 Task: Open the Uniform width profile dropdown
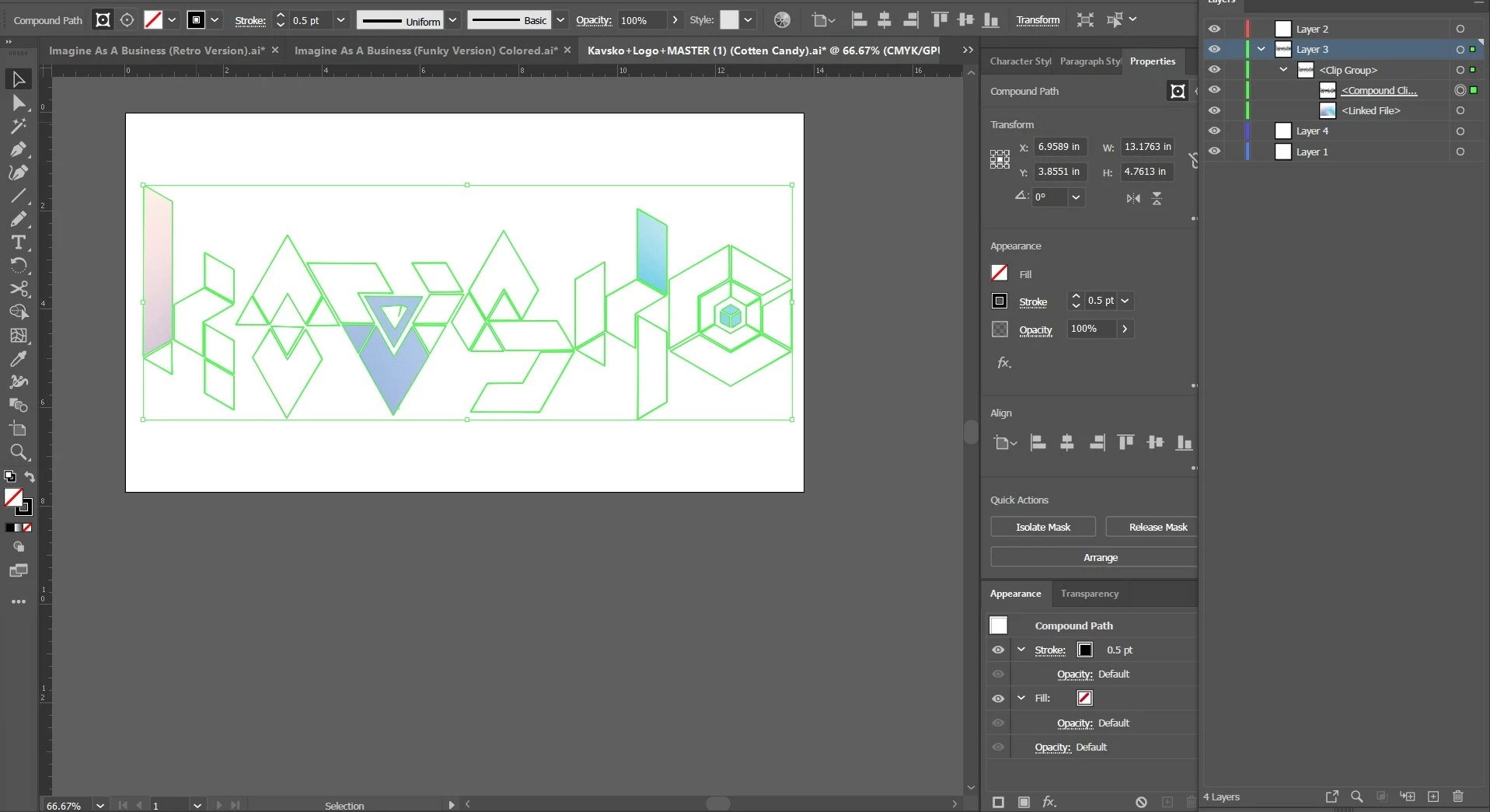pyautogui.click(x=452, y=20)
